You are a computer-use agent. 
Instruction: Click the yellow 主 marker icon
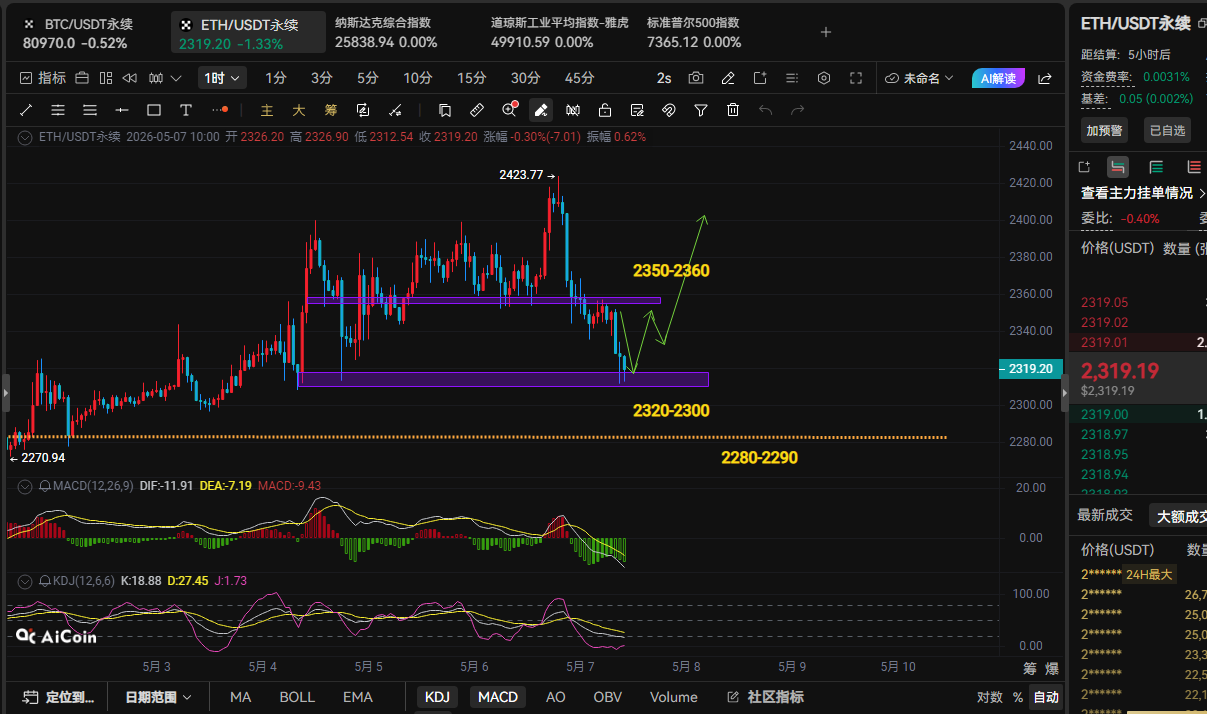click(267, 110)
